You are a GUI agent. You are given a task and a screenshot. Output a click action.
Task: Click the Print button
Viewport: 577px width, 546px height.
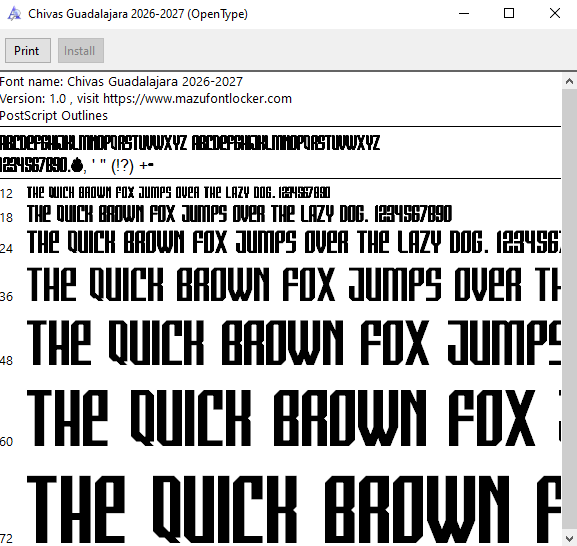point(28,50)
